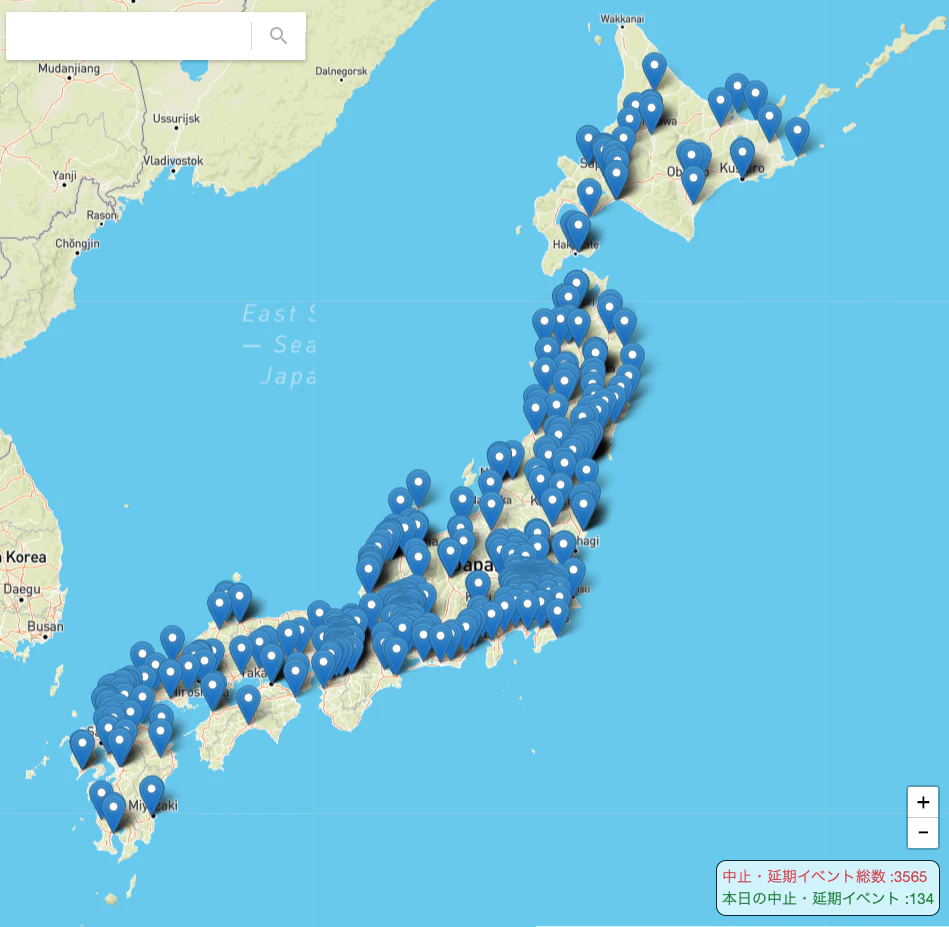Click the Chongjin city label
This screenshot has width=949, height=927.
pos(77,244)
